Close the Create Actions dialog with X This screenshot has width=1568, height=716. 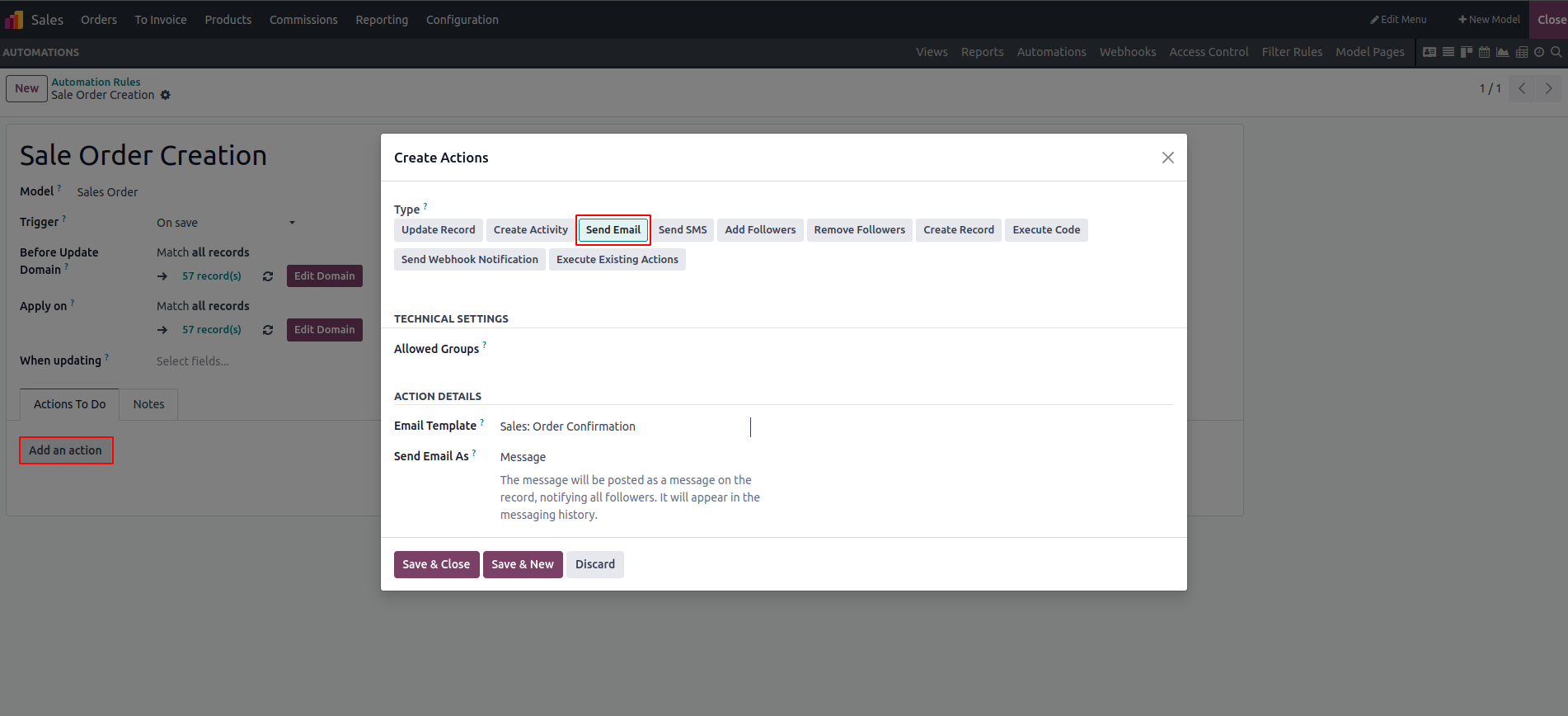pos(1167,158)
